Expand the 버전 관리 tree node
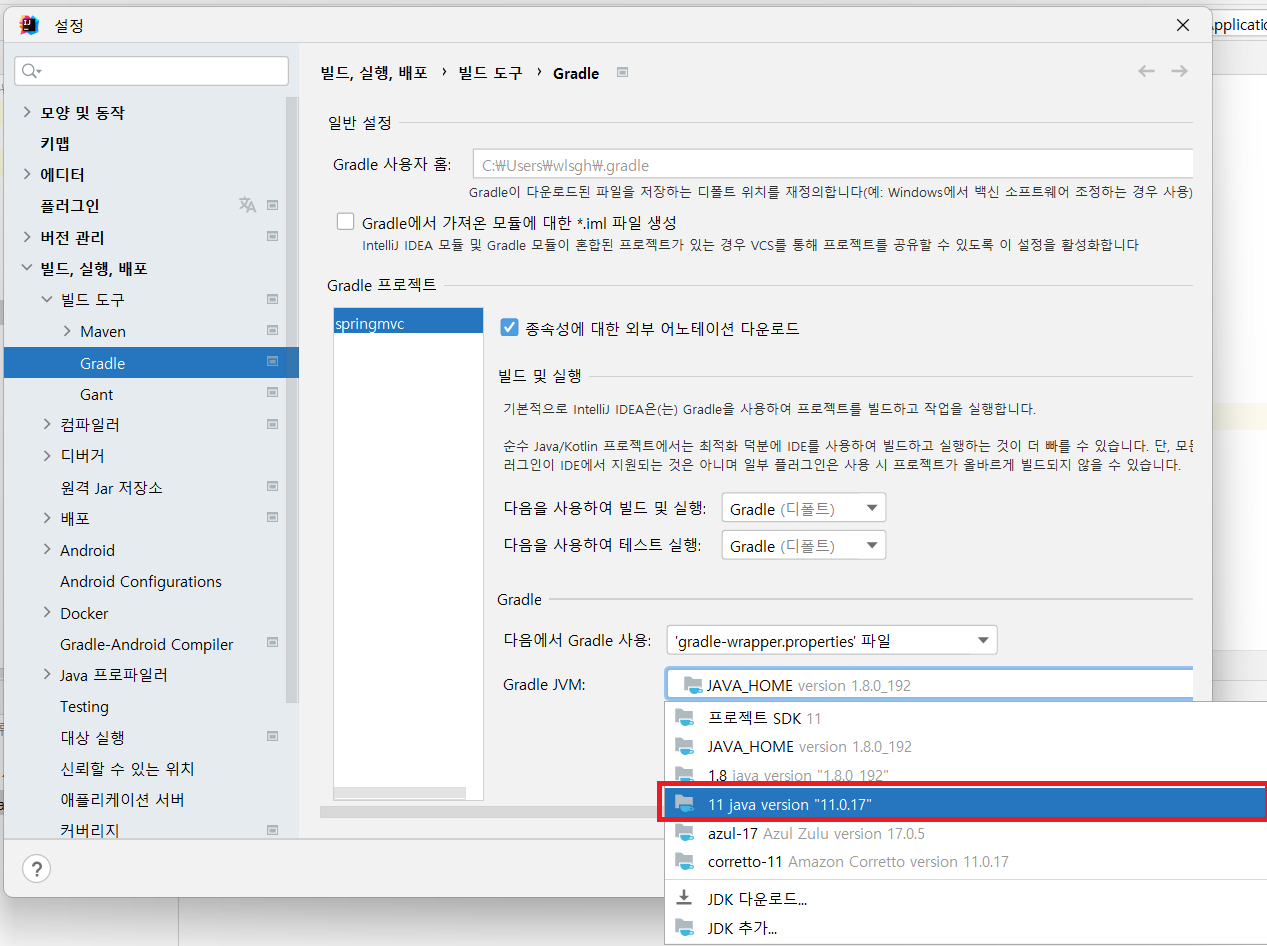 click(27, 237)
